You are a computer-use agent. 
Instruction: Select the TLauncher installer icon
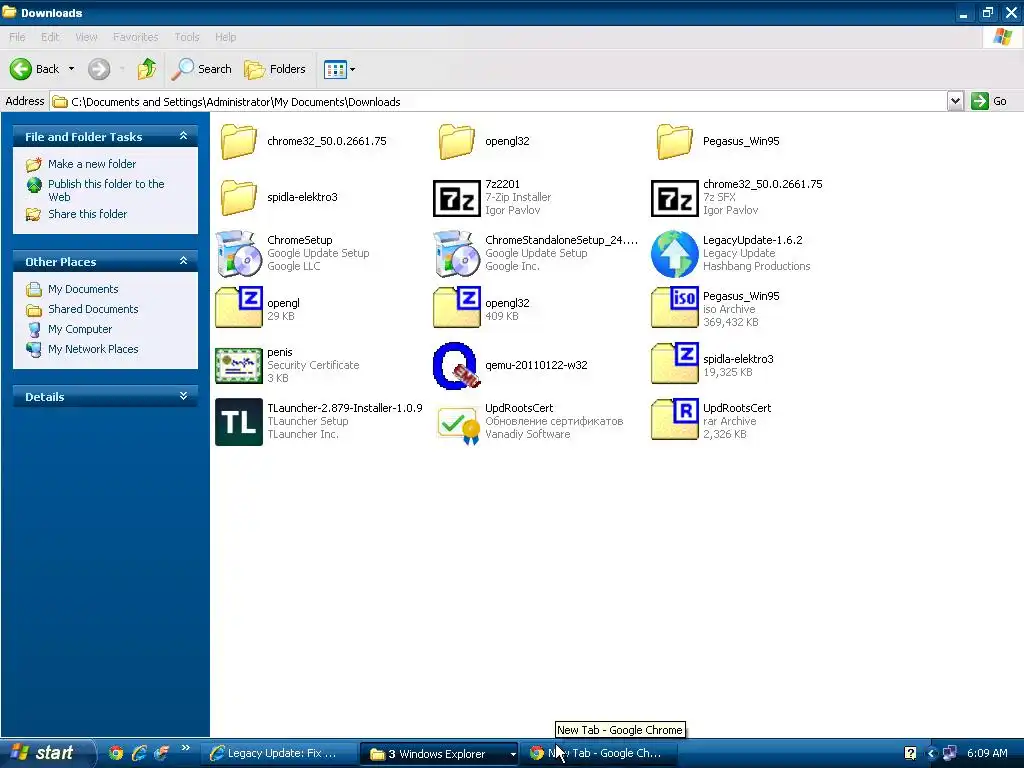coord(239,422)
